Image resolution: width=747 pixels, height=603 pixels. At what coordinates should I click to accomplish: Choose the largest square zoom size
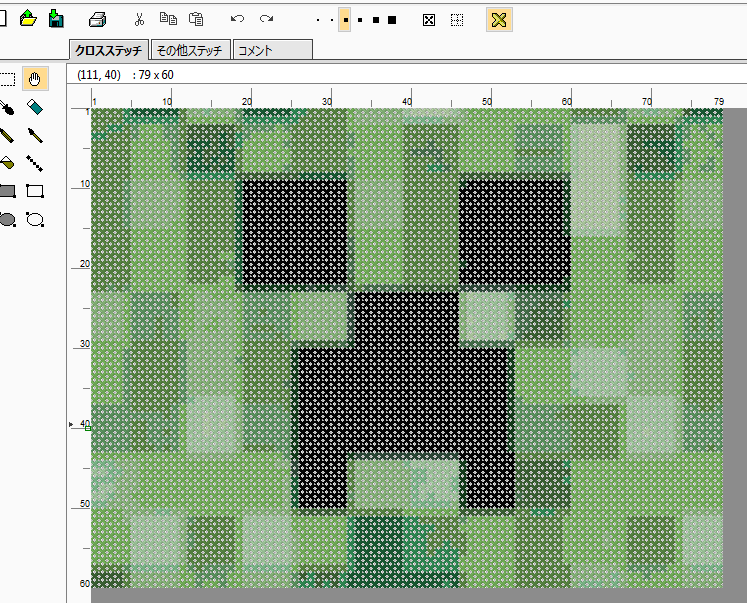[392, 20]
